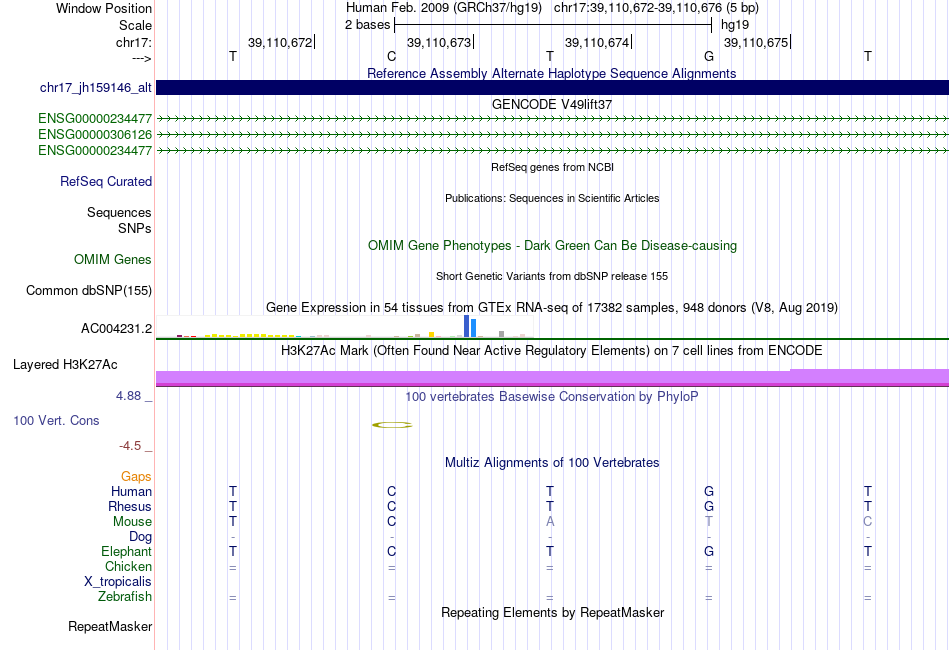Select the dark blue alternate haplotype alignment bar
Screen dimensions: 950x650
553,87
